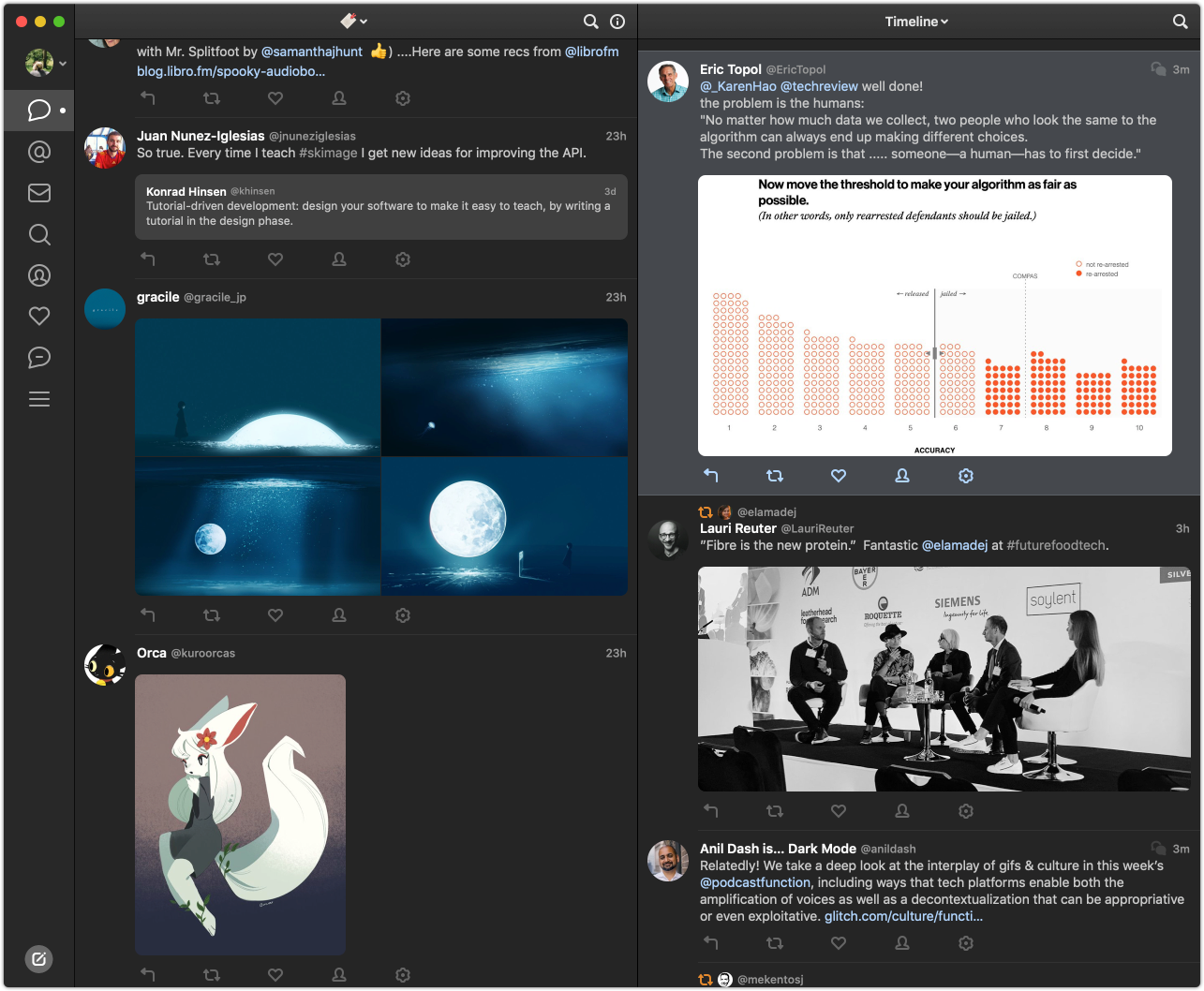Open gear actions on Eric Topol's tweet
Image resolution: width=1204 pixels, height=991 pixels.
(966, 476)
